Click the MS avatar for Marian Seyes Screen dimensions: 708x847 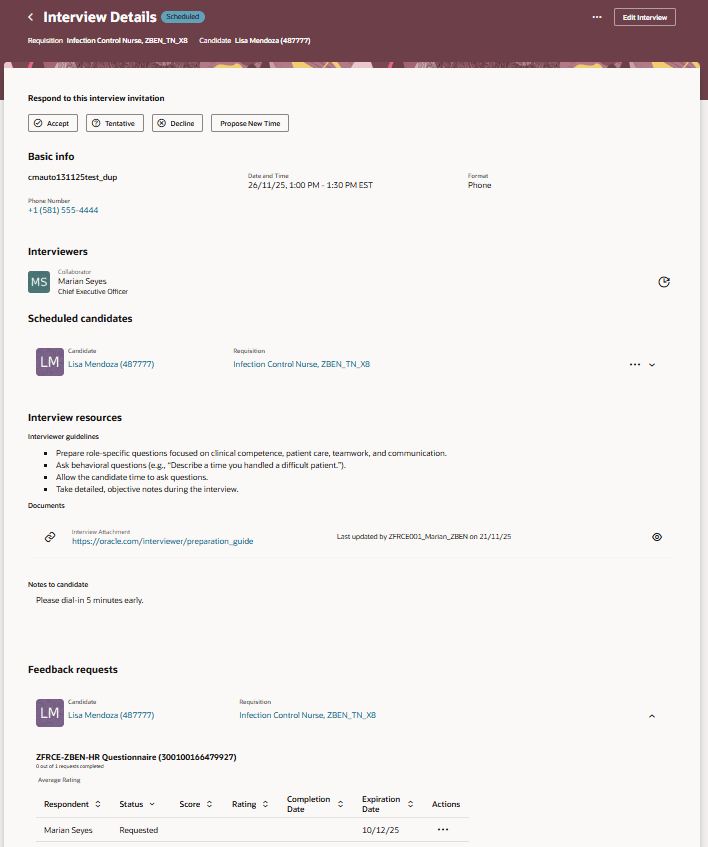click(39, 282)
